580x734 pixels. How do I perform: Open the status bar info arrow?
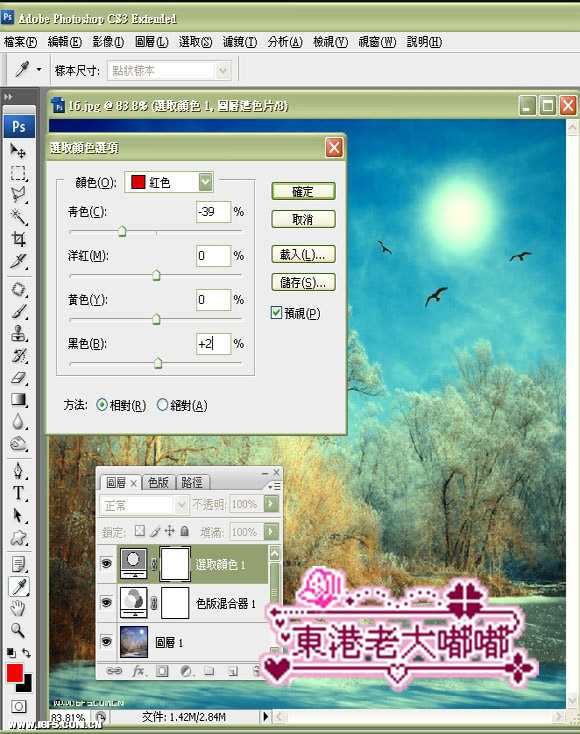point(265,716)
